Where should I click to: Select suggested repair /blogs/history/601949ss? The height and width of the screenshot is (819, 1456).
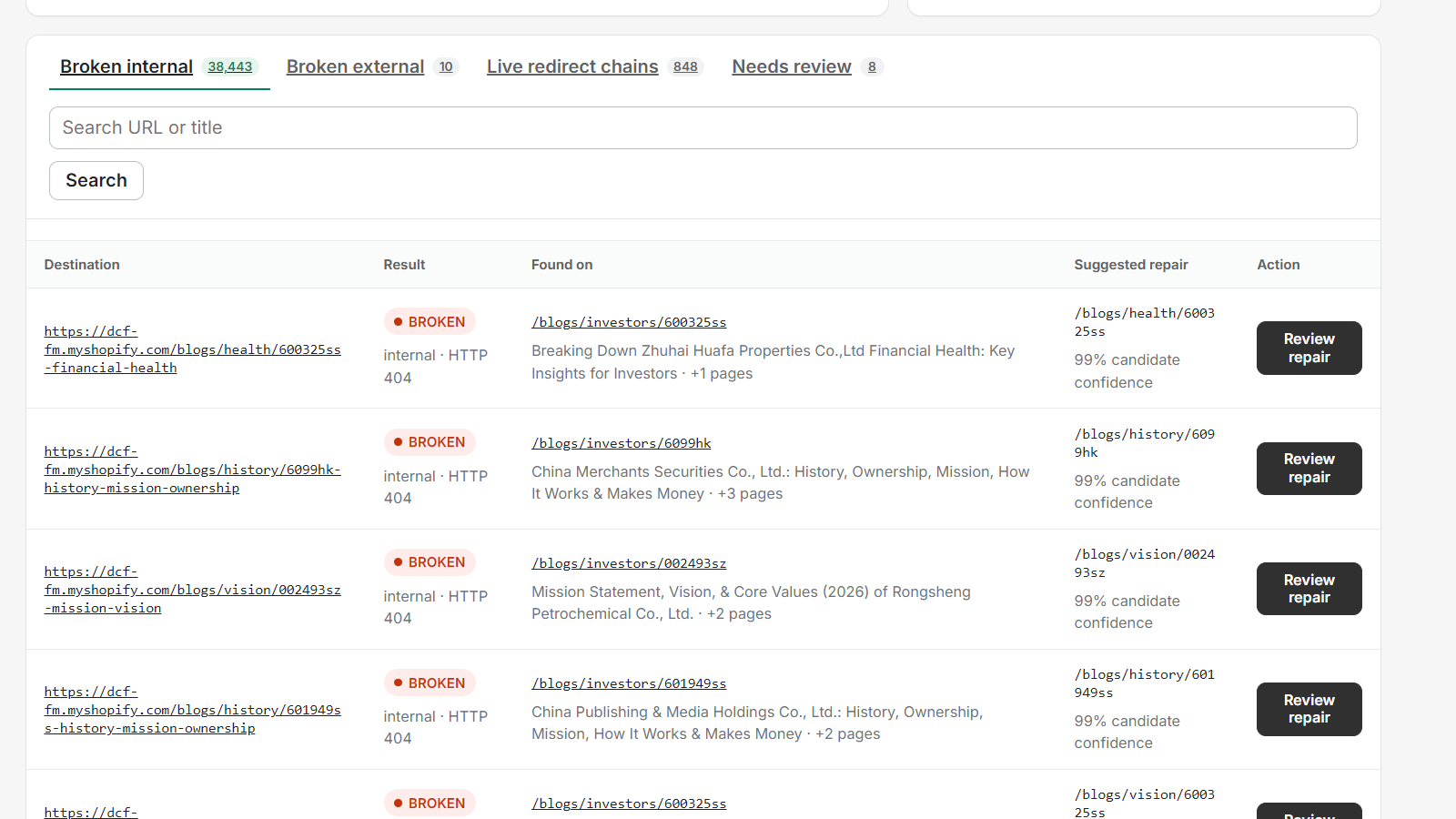click(1145, 683)
